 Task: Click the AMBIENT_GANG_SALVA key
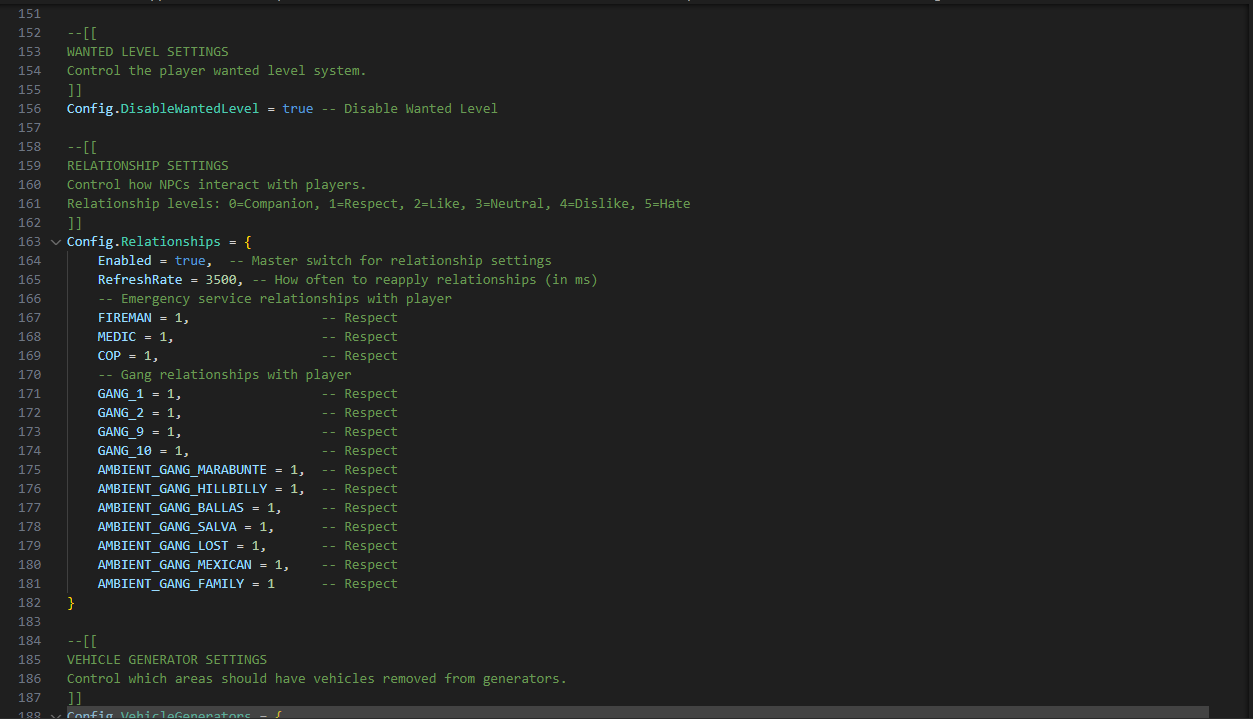[167, 527]
